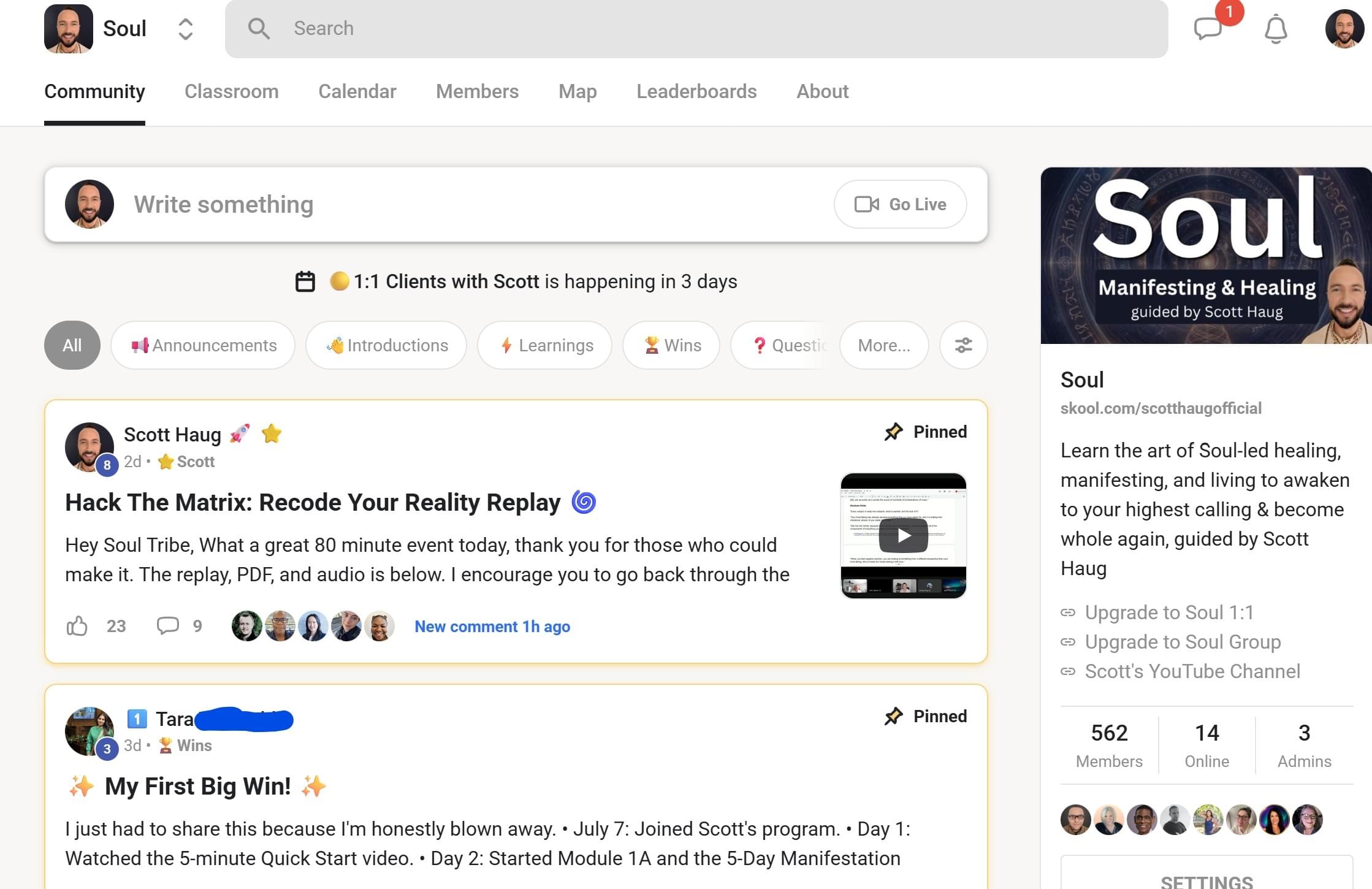This screenshot has height=889, width=1372.
Task: Open Scott's YouTube Channel link
Action: pyautogui.click(x=1192, y=671)
